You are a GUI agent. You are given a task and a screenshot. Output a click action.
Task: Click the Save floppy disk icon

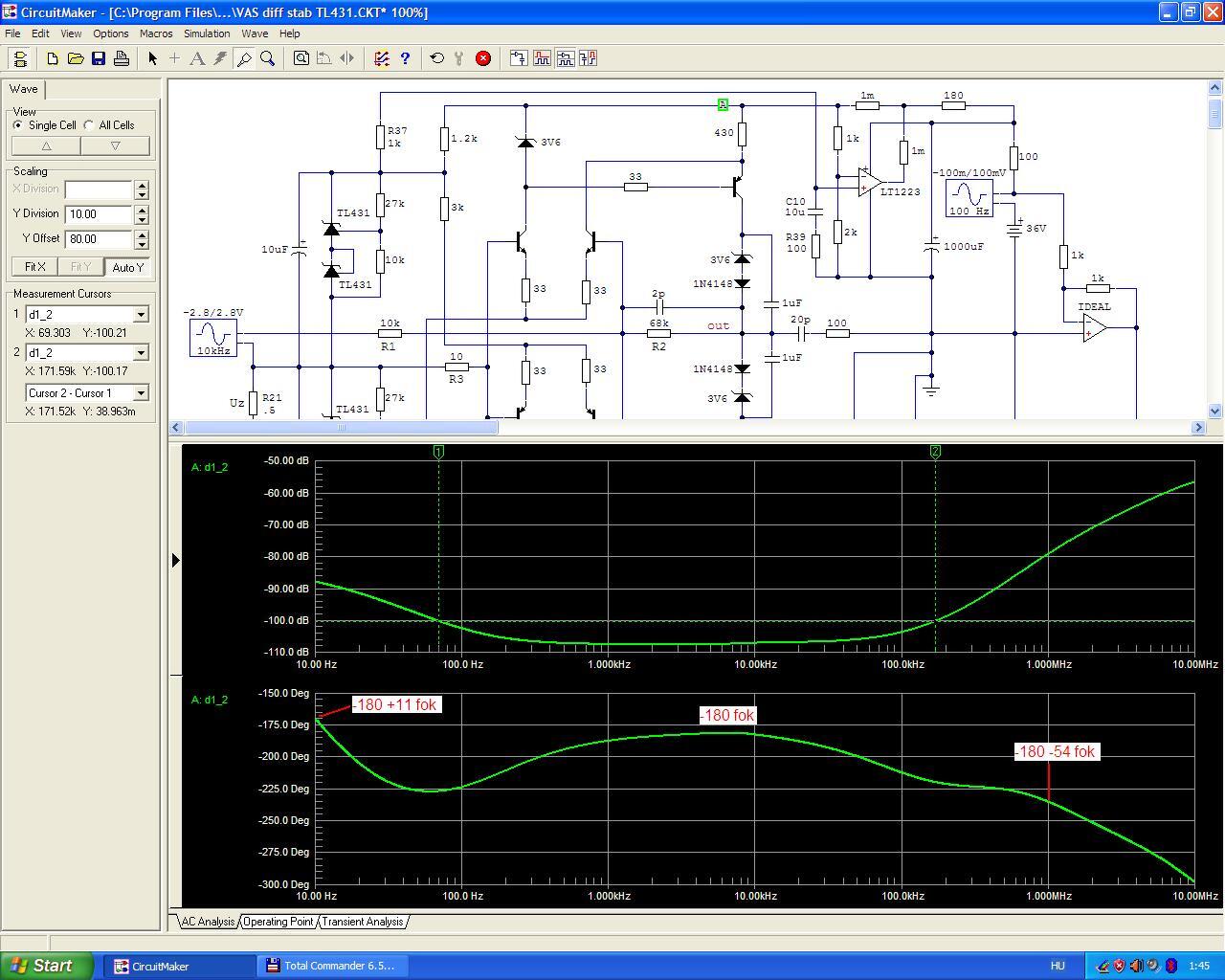click(x=99, y=58)
